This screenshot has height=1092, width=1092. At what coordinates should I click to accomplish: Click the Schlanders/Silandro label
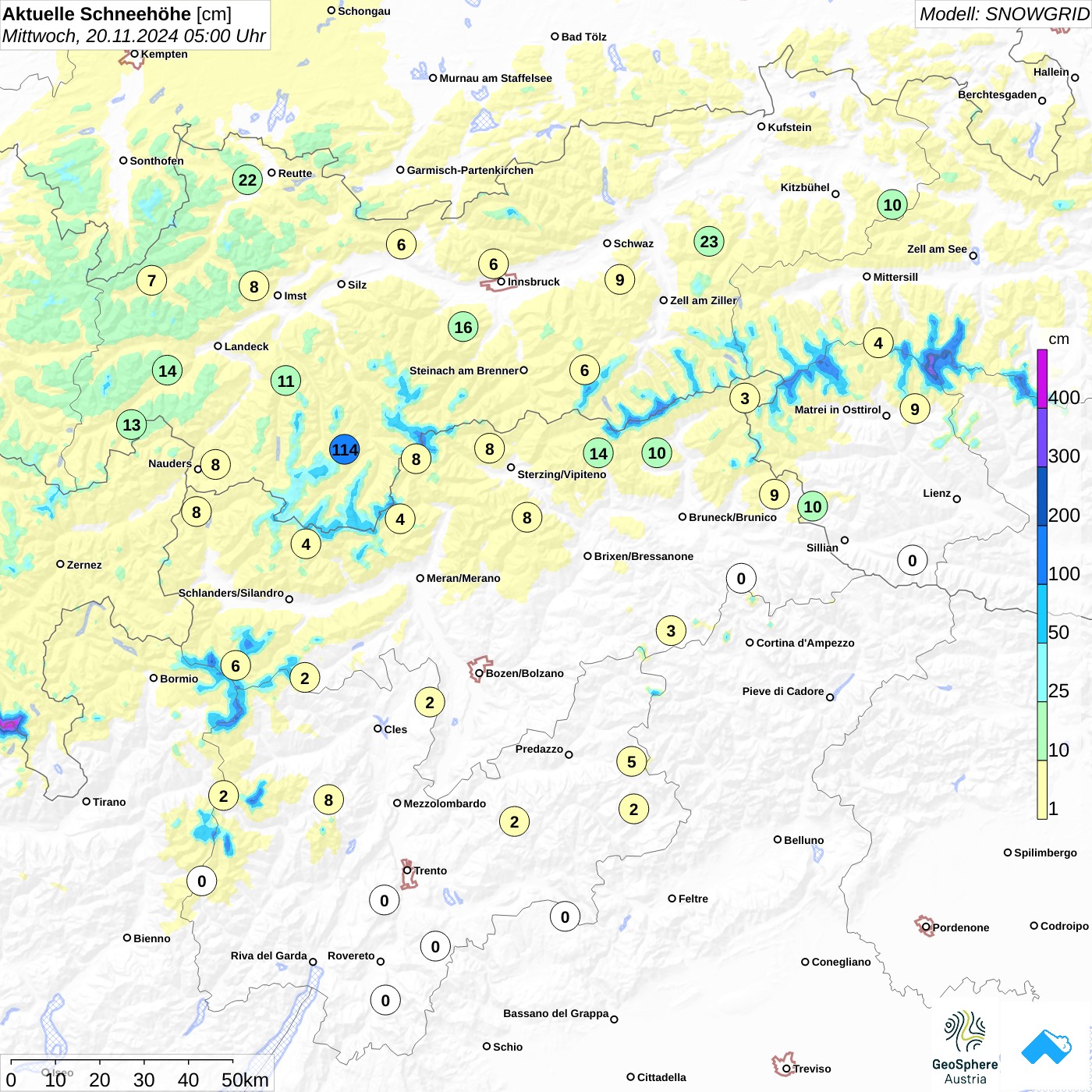231,593
